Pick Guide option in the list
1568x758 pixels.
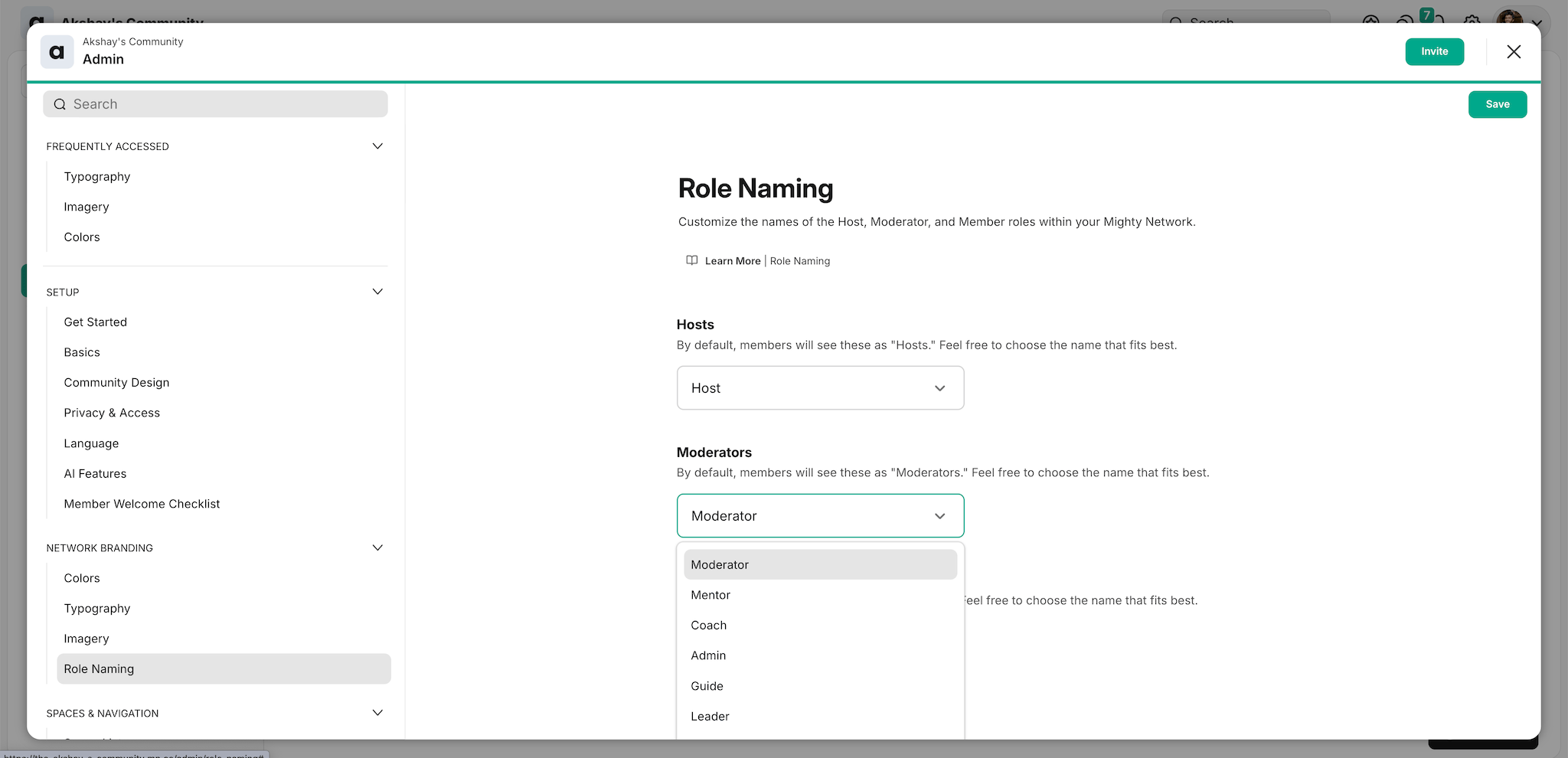click(x=707, y=686)
